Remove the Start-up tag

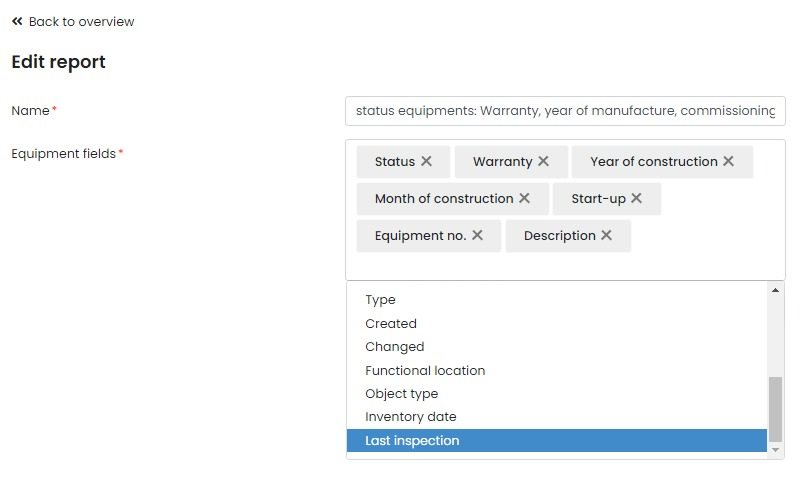636,198
